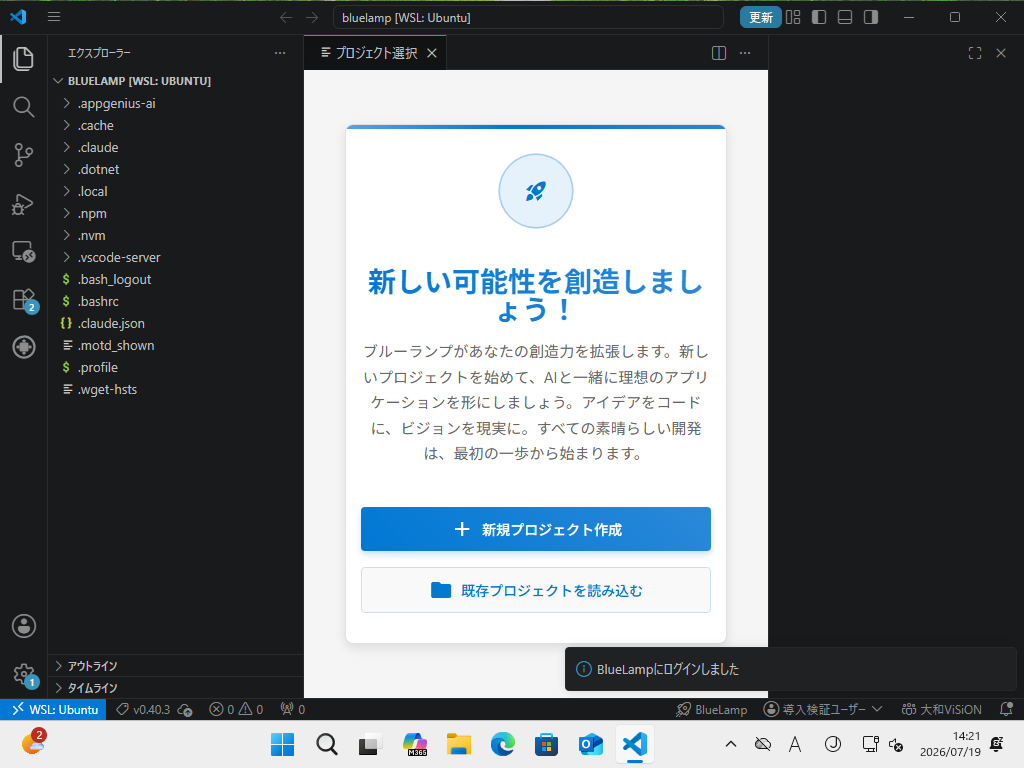Click 新規プロジェクト作成 button
The height and width of the screenshot is (768, 1024).
point(536,529)
